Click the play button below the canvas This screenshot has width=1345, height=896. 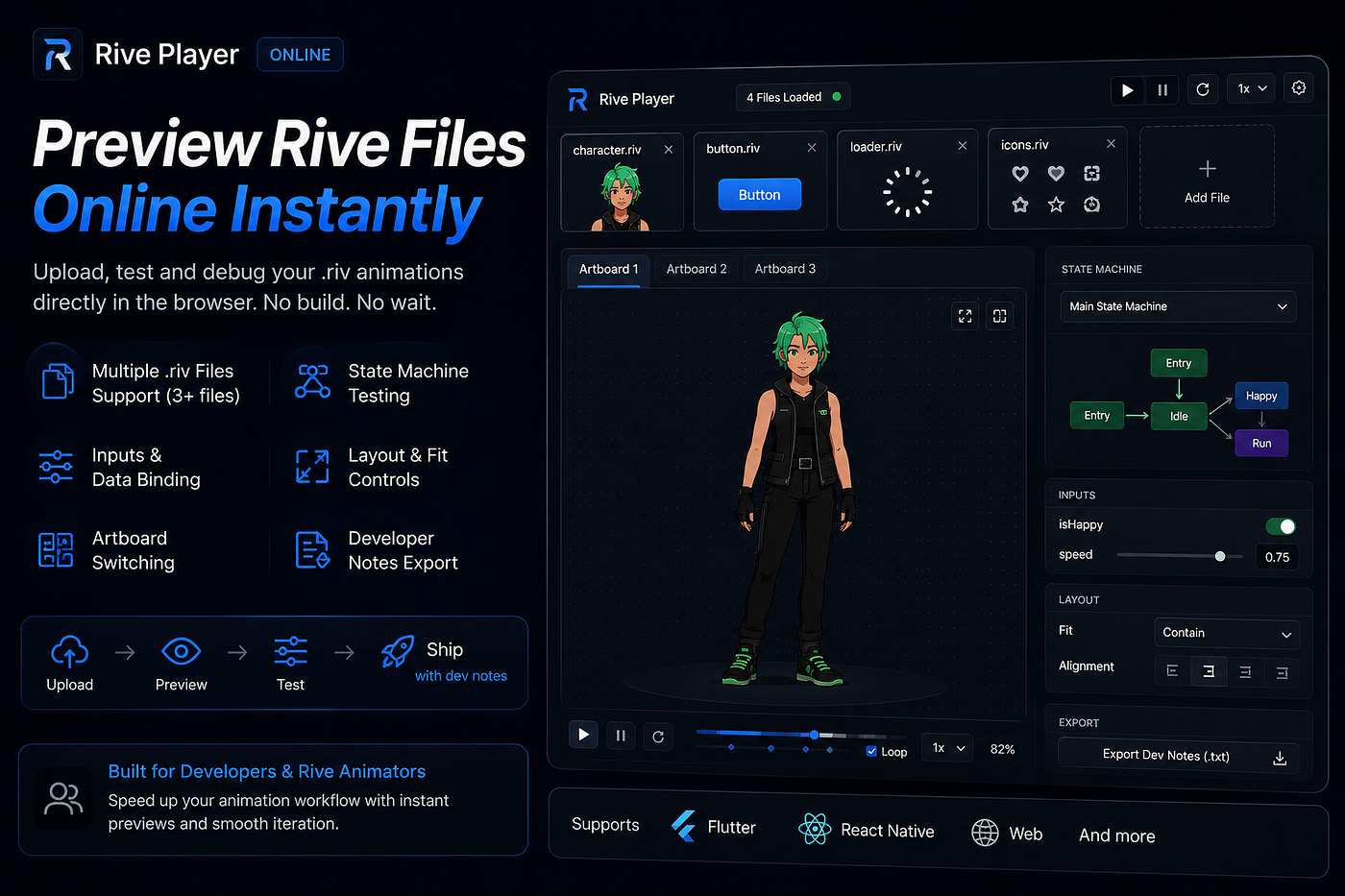click(x=583, y=735)
